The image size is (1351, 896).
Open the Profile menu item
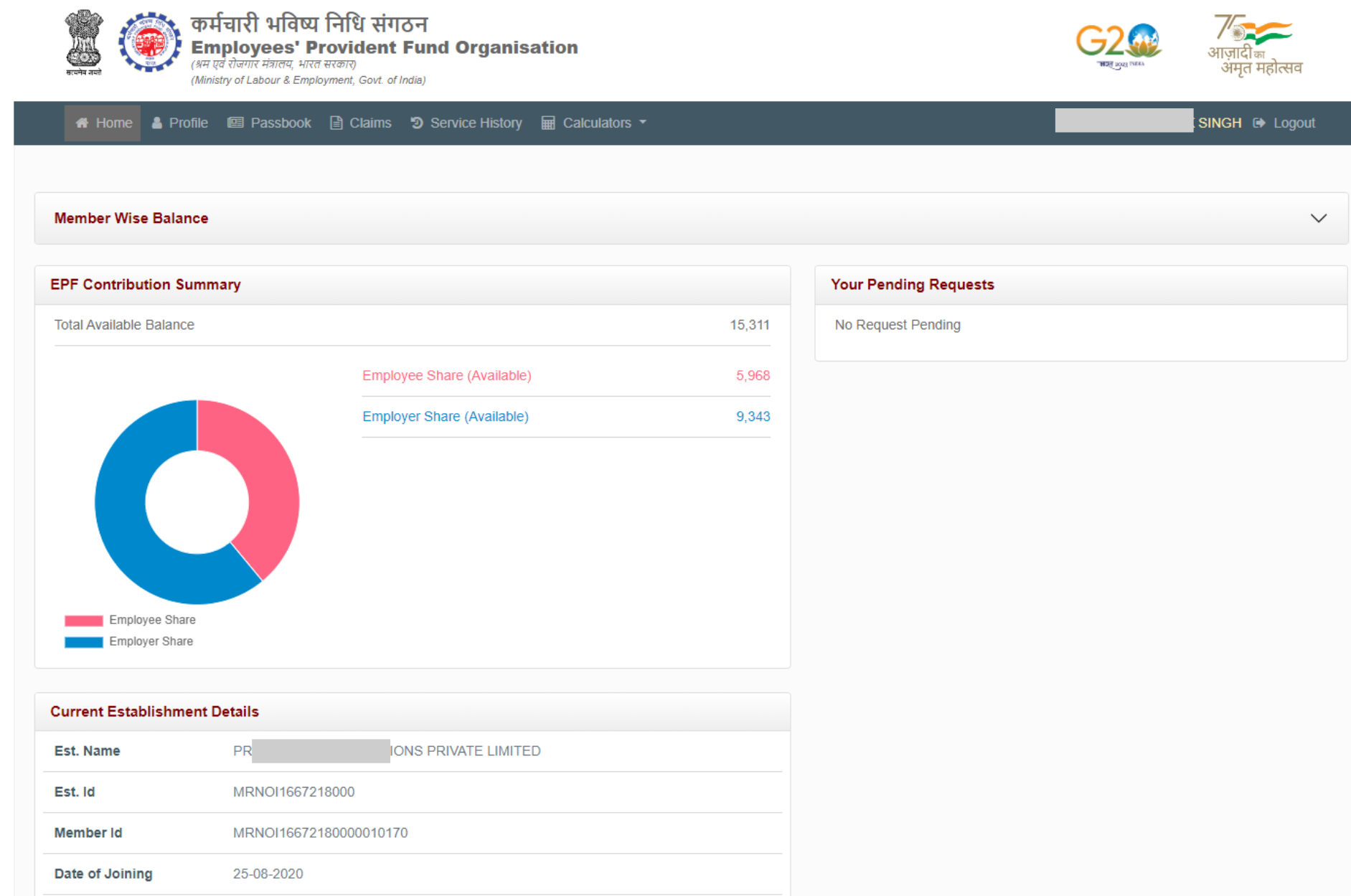coord(180,123)
